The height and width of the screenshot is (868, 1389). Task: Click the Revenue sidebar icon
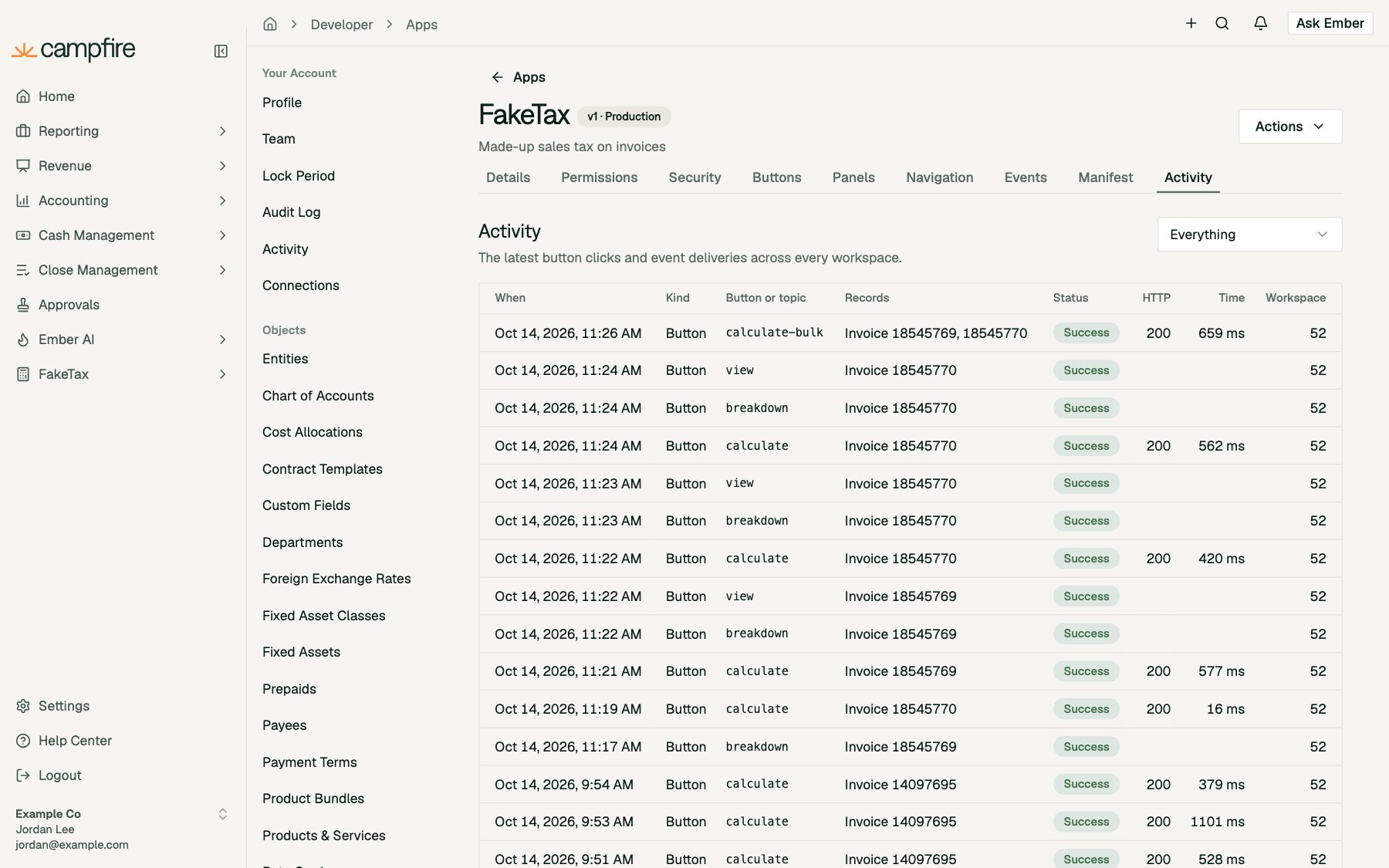[23, 166]
